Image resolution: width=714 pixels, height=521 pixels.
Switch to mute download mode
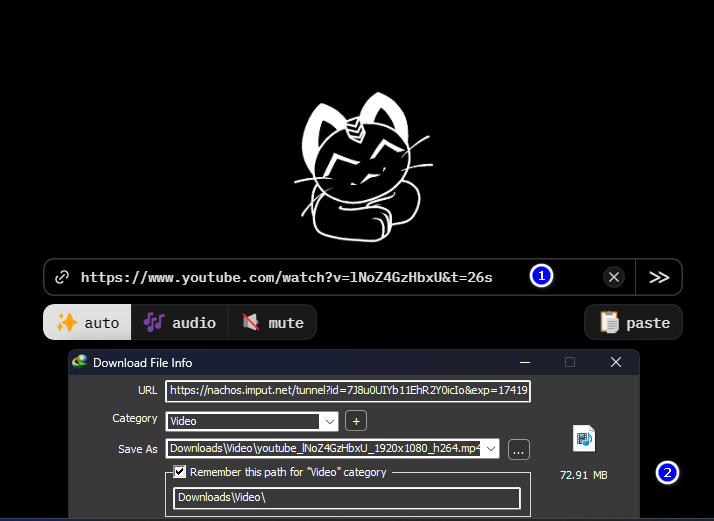pos(272,322)
